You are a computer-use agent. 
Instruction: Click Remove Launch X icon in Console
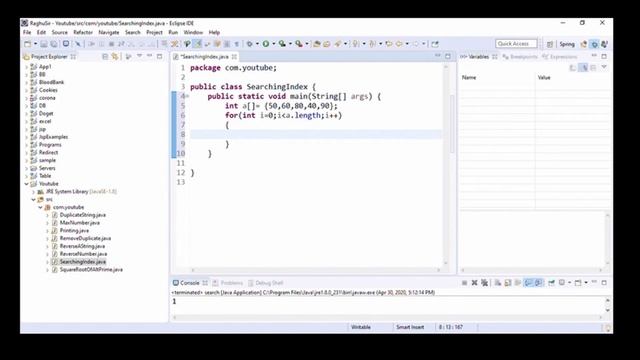tap(474, 282)
